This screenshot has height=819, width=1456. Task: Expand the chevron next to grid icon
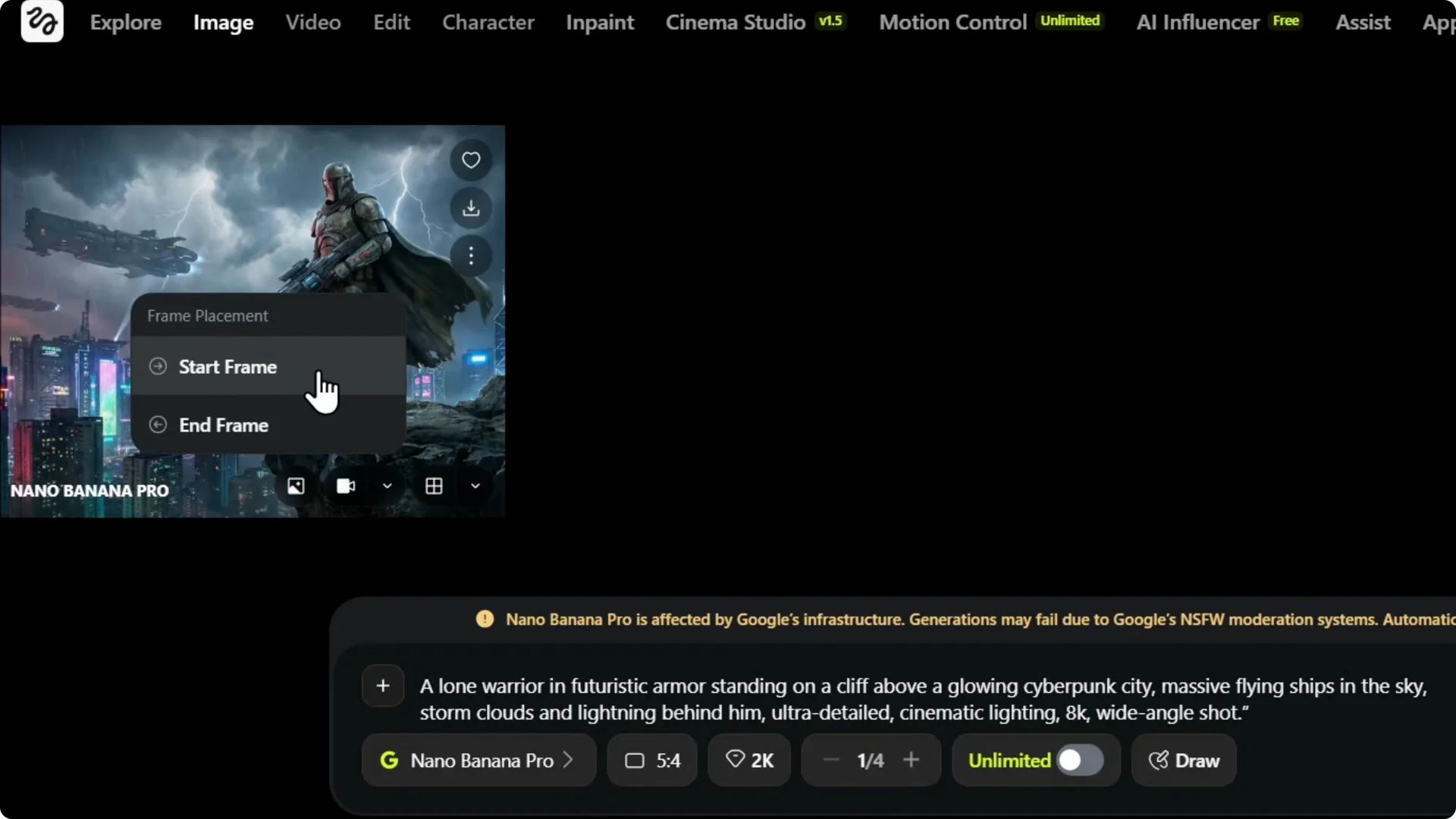[x=475, y=486]
